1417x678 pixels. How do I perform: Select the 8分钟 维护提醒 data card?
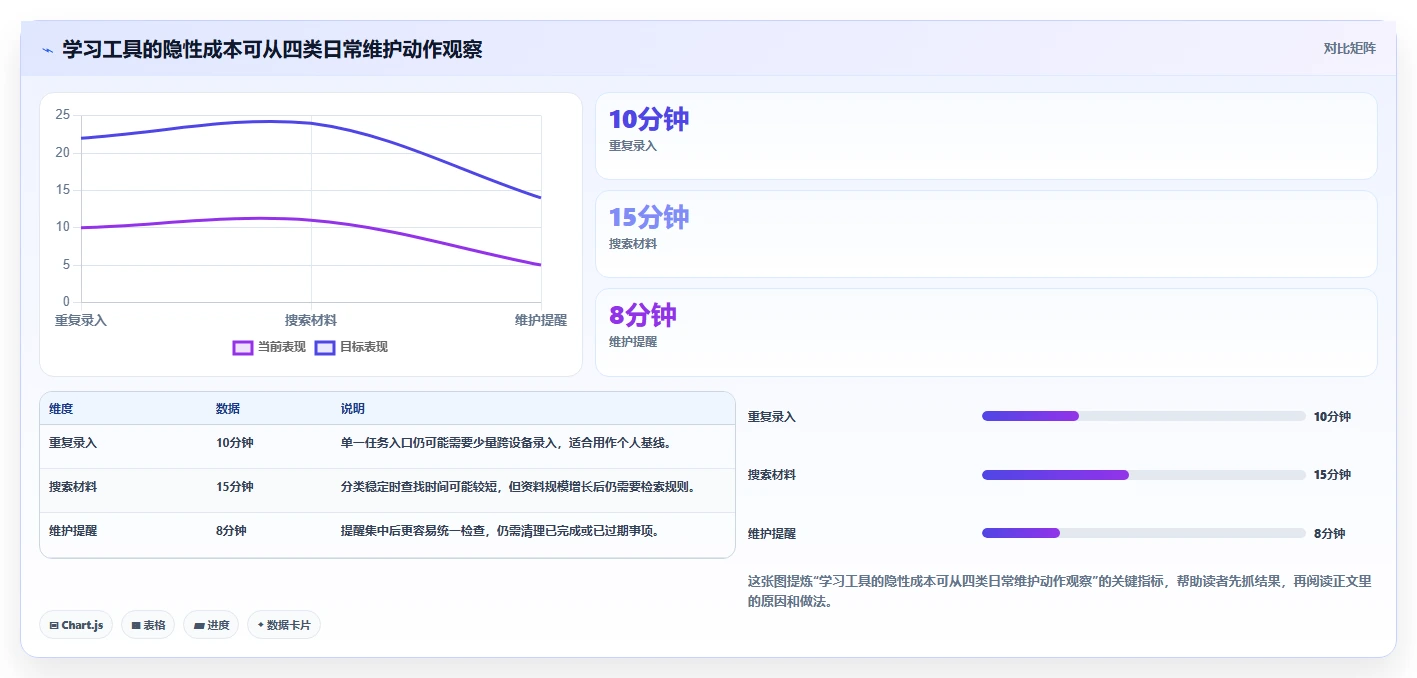tap(986, 332)
